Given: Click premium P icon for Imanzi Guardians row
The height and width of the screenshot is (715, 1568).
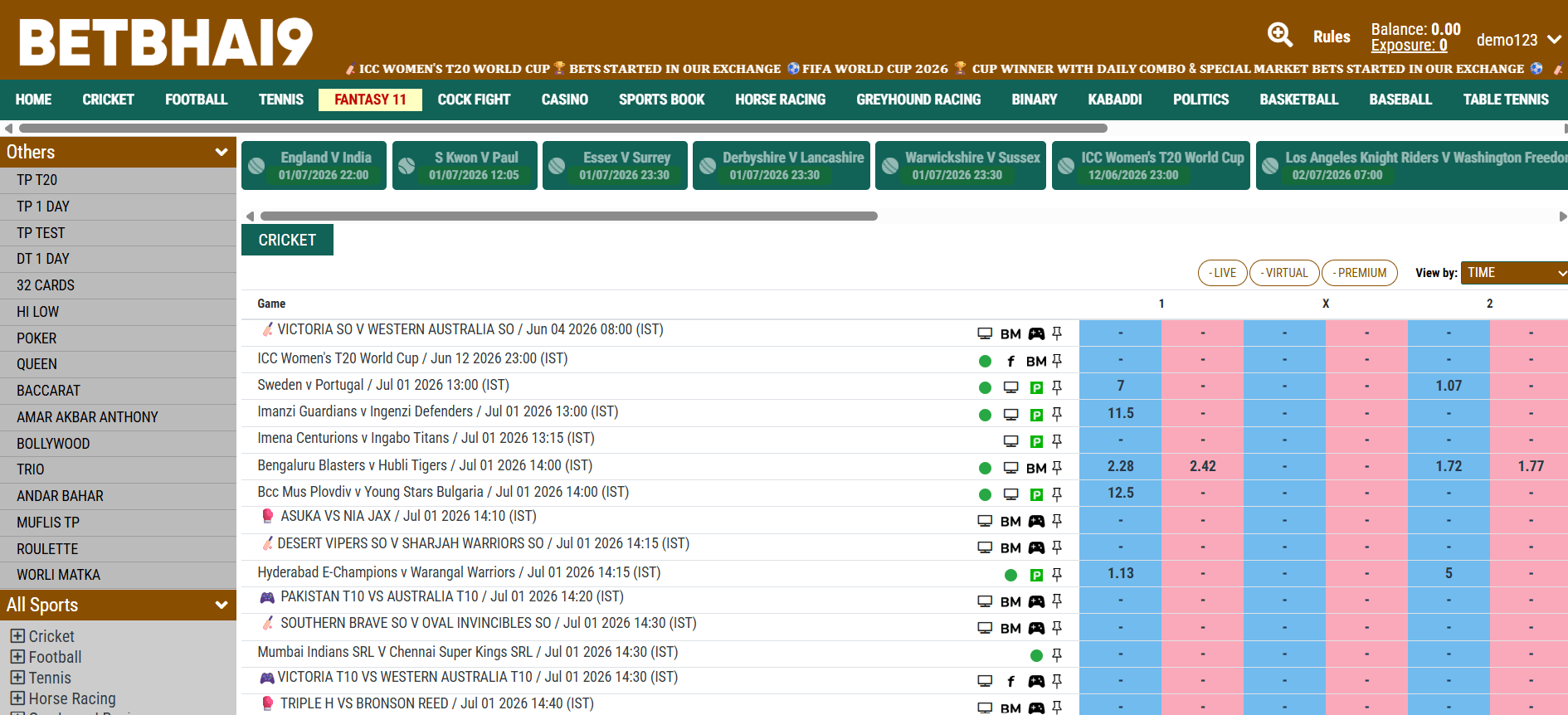Looking at the screenshot, I should tap(1036, 415).
